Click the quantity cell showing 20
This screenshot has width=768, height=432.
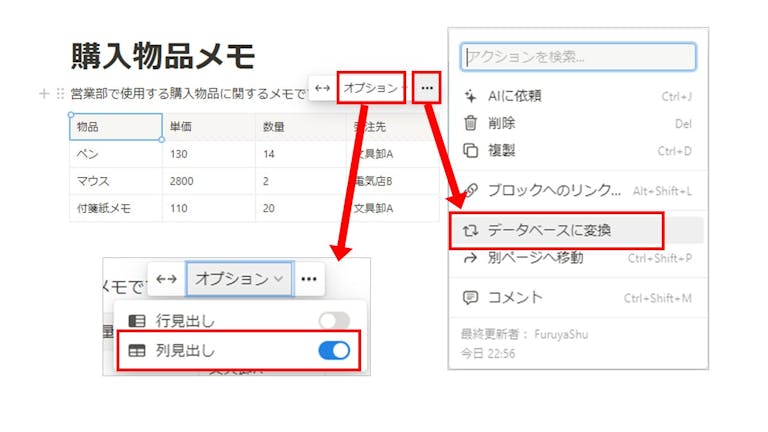coord(300,208)
